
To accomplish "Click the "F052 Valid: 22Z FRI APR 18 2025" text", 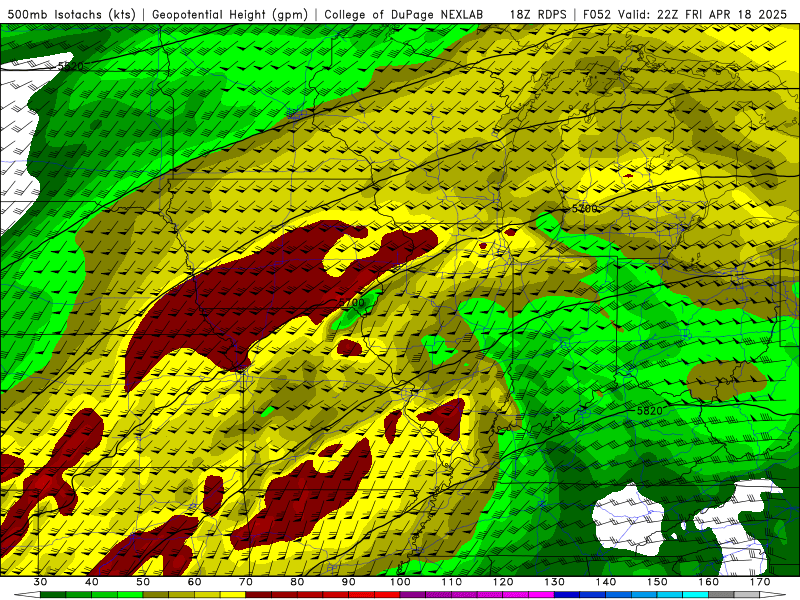I will coord(685,15).
